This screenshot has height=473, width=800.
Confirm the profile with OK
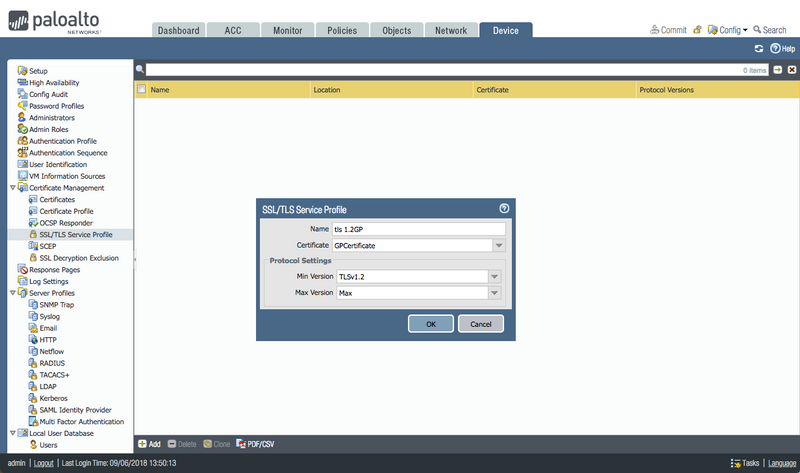click(431, 324)
